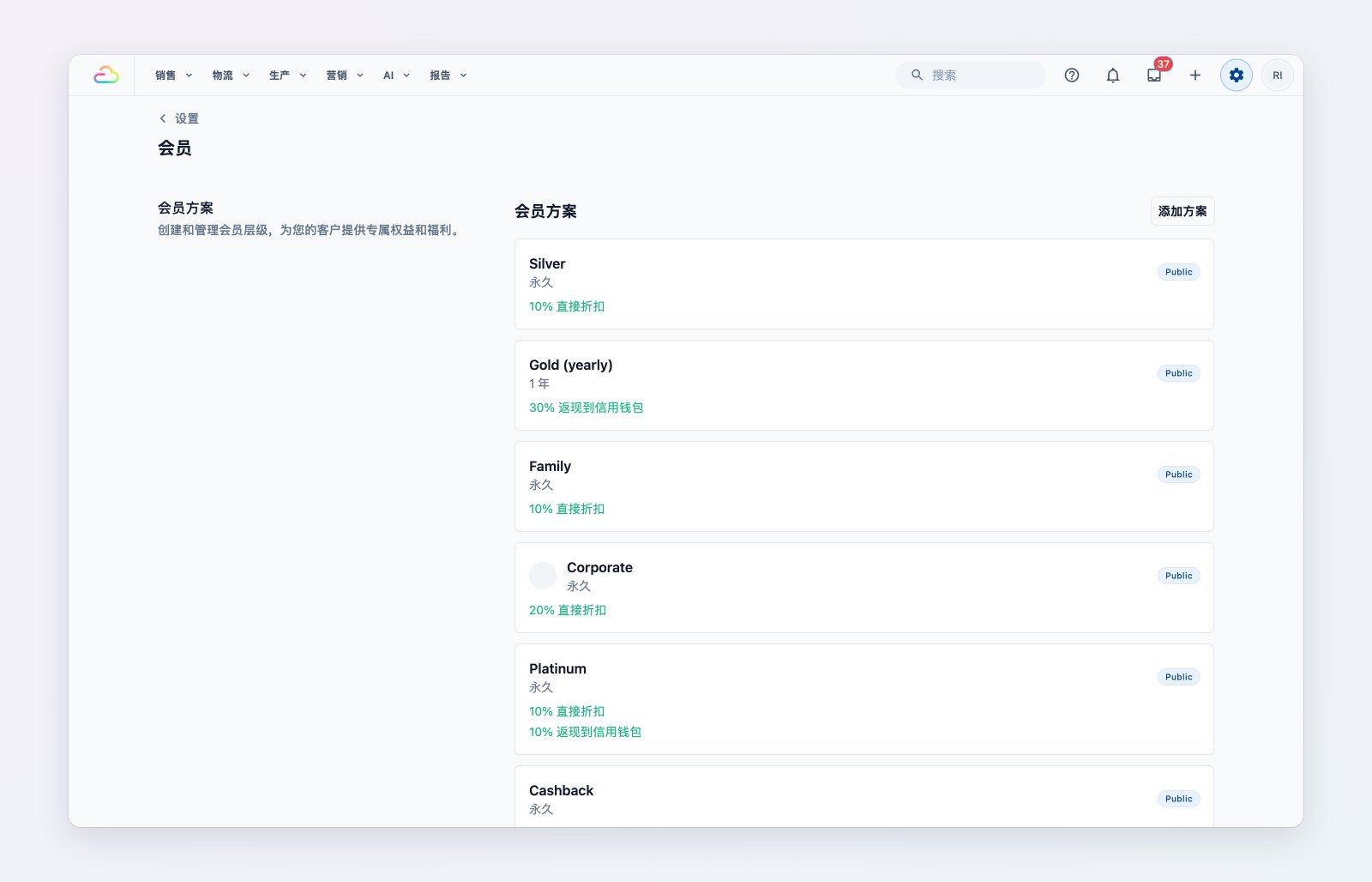The image size is (1372, 882).
Task: Open the Gold (yearly) plan
Action: (864, 385)
